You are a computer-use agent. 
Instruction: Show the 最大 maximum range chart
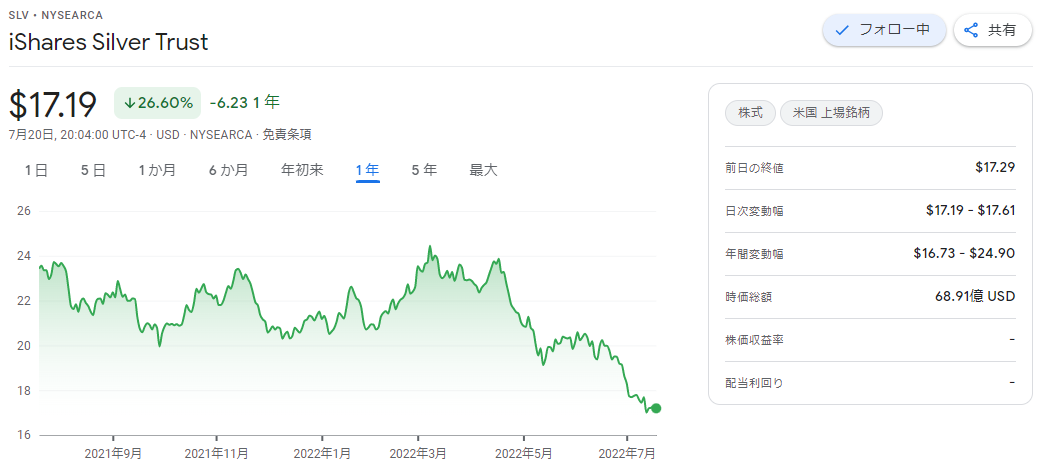pos(483,170)
